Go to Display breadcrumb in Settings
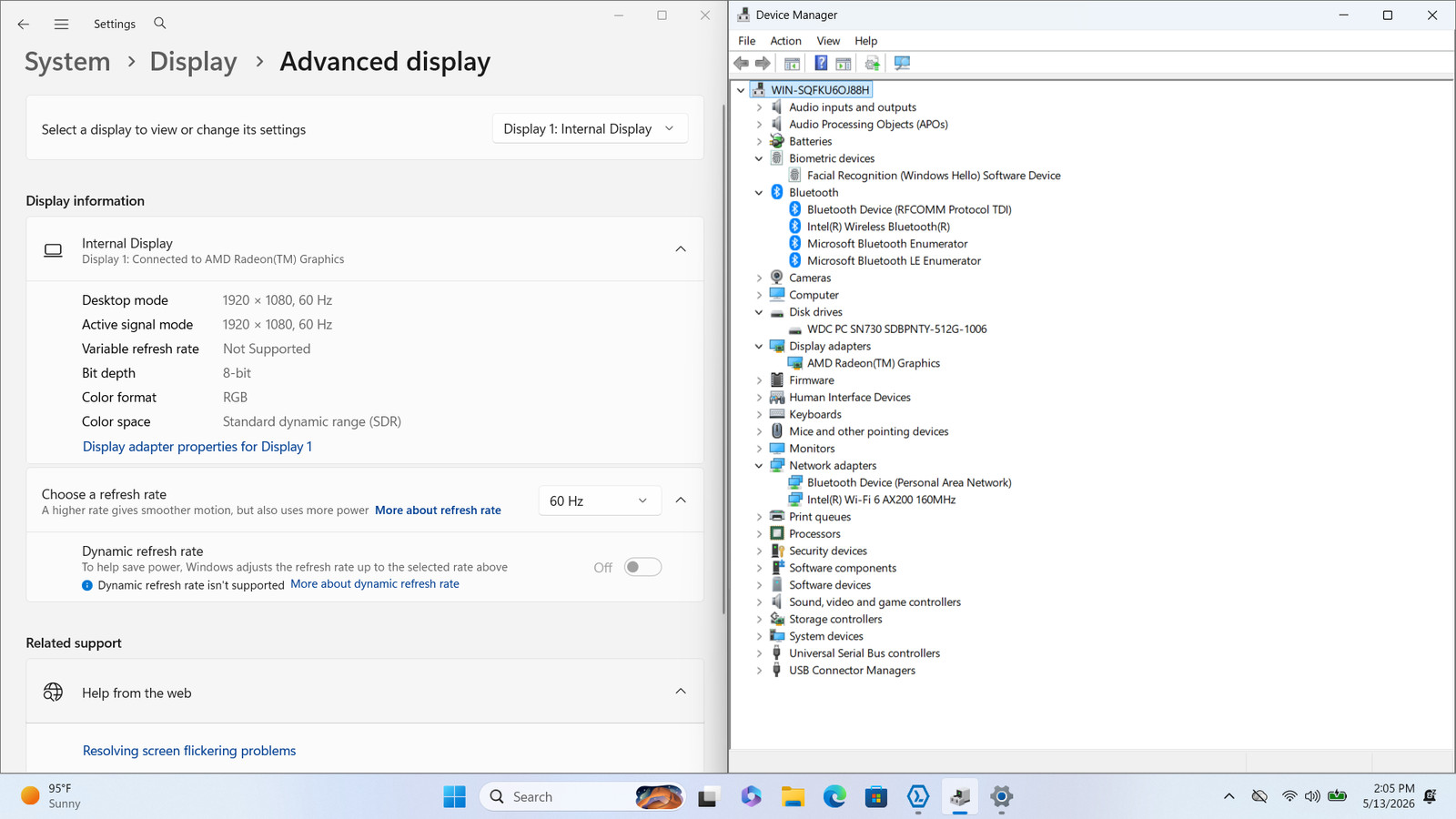Image resolution: width=1456 pixels, height=819 pixels. (193, 62)
